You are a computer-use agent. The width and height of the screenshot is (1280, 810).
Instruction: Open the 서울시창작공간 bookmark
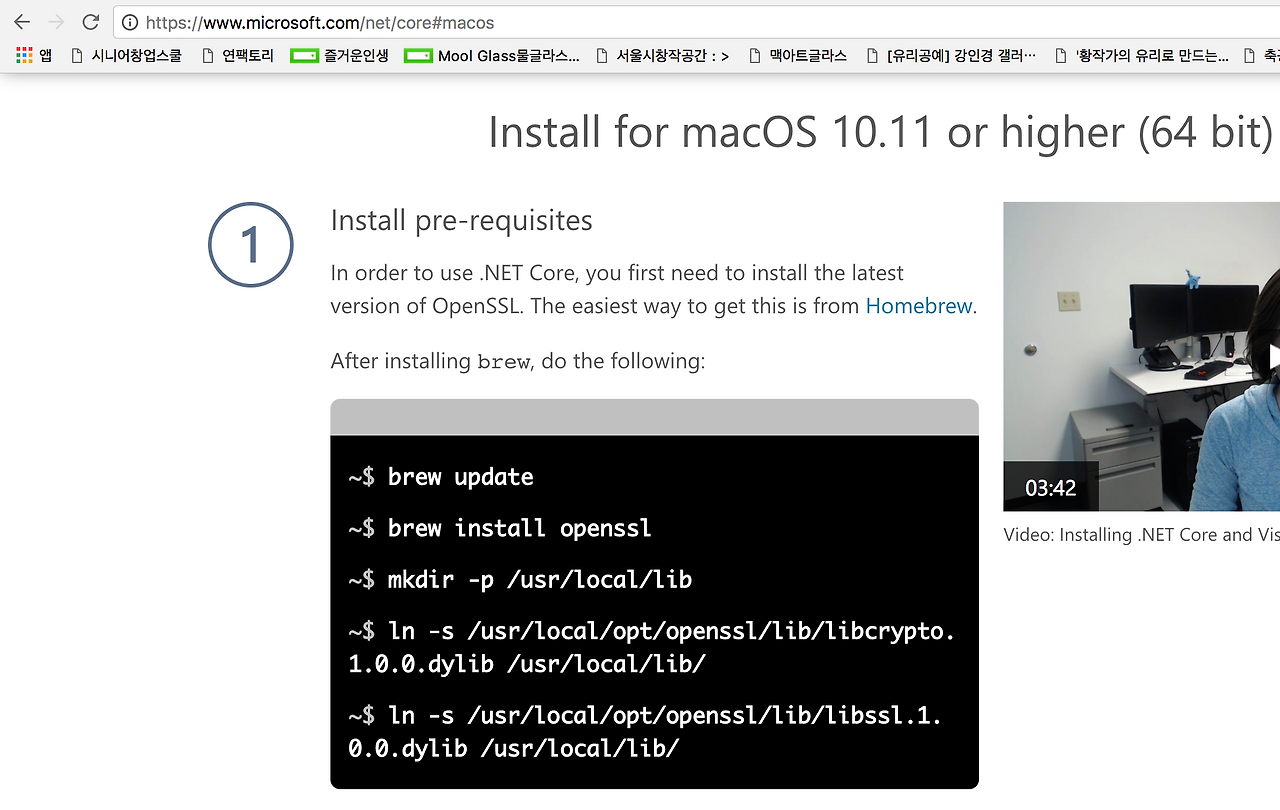(x=662, y=56)
